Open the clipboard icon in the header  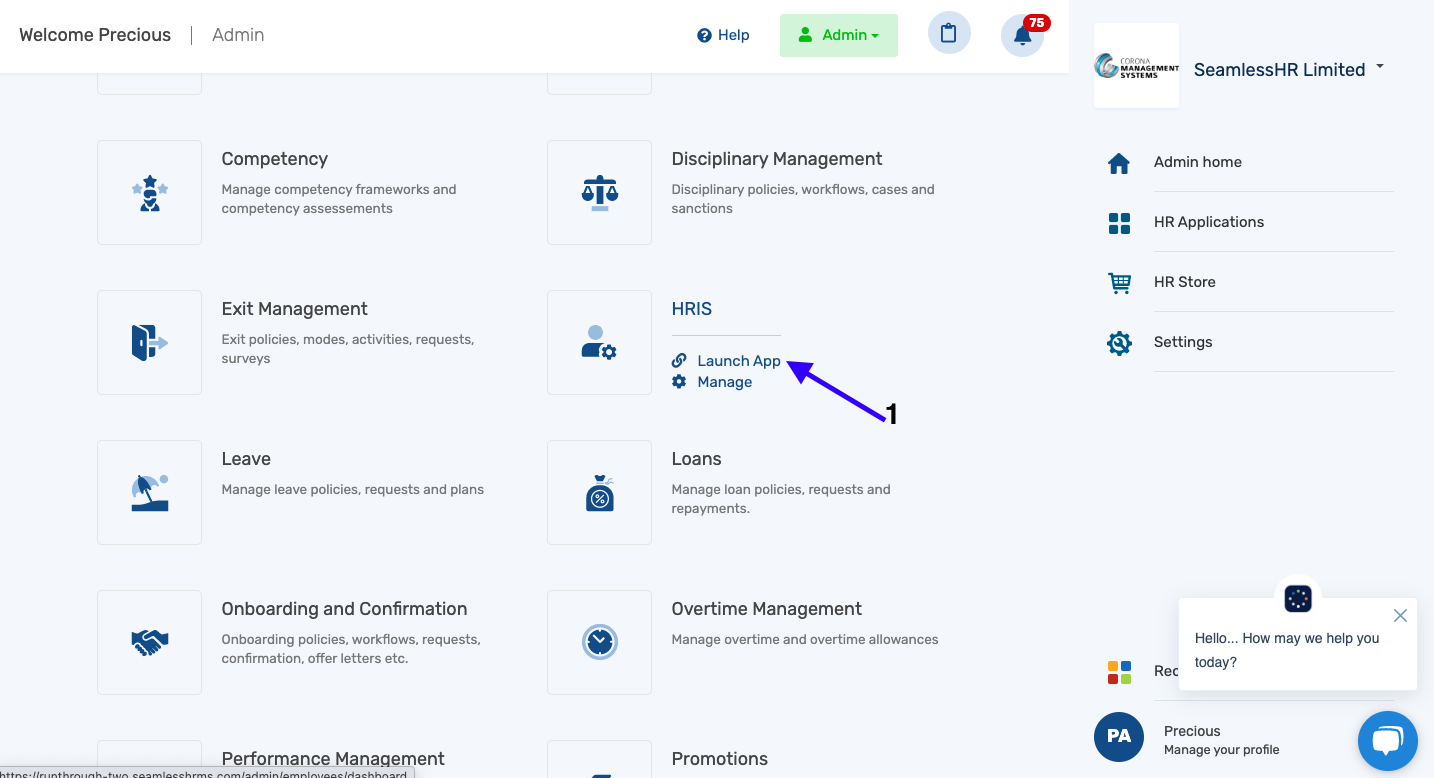[948, 33]
